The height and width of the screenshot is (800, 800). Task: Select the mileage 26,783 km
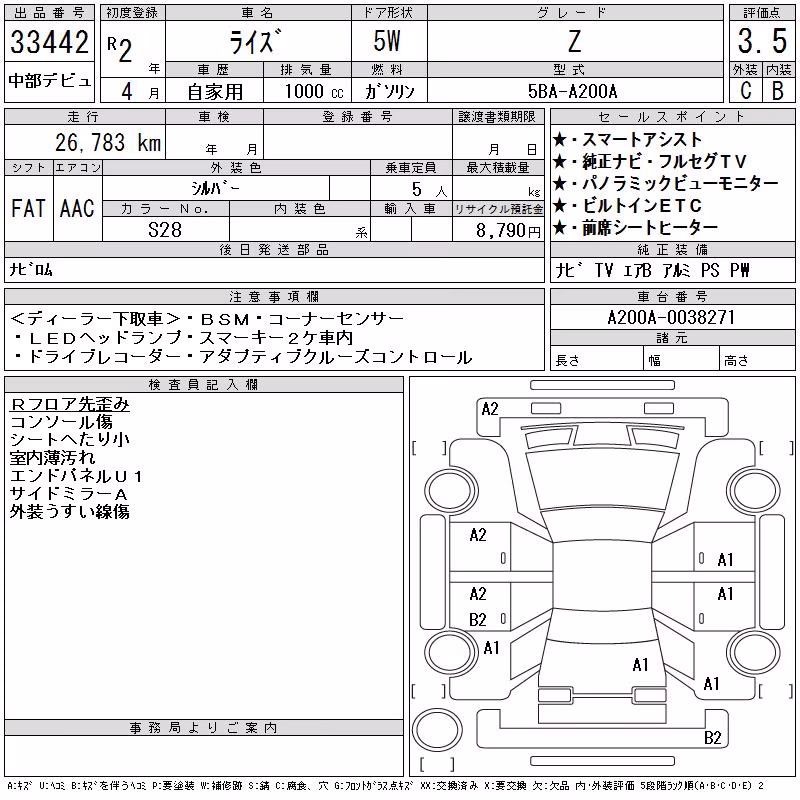click(x=108, y=142)
